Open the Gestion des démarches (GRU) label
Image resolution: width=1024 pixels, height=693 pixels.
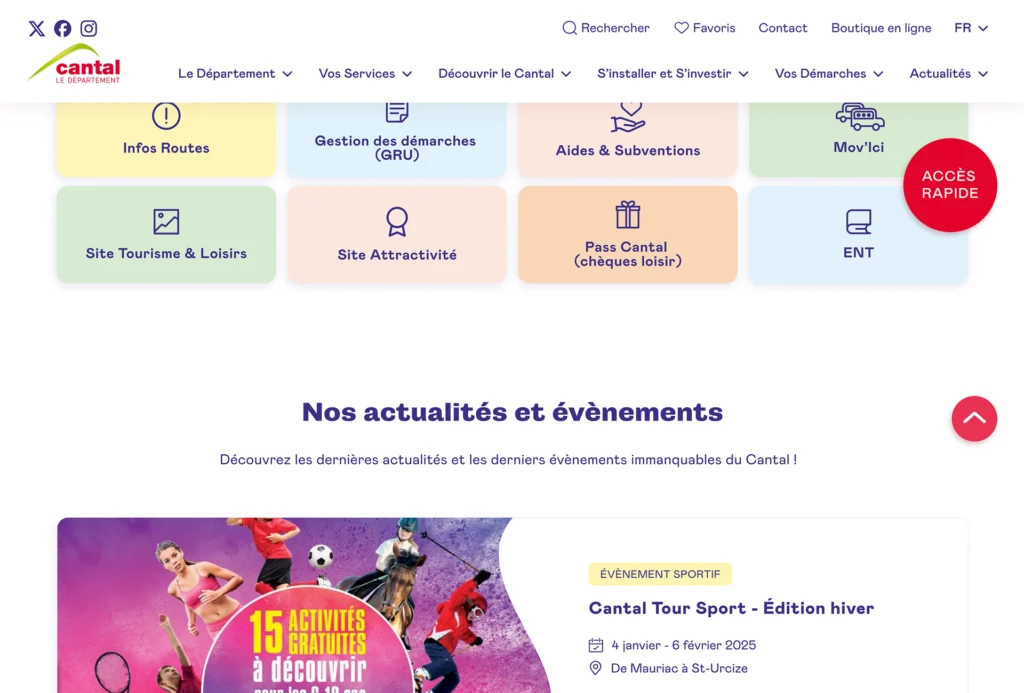[x=396, y=148]
